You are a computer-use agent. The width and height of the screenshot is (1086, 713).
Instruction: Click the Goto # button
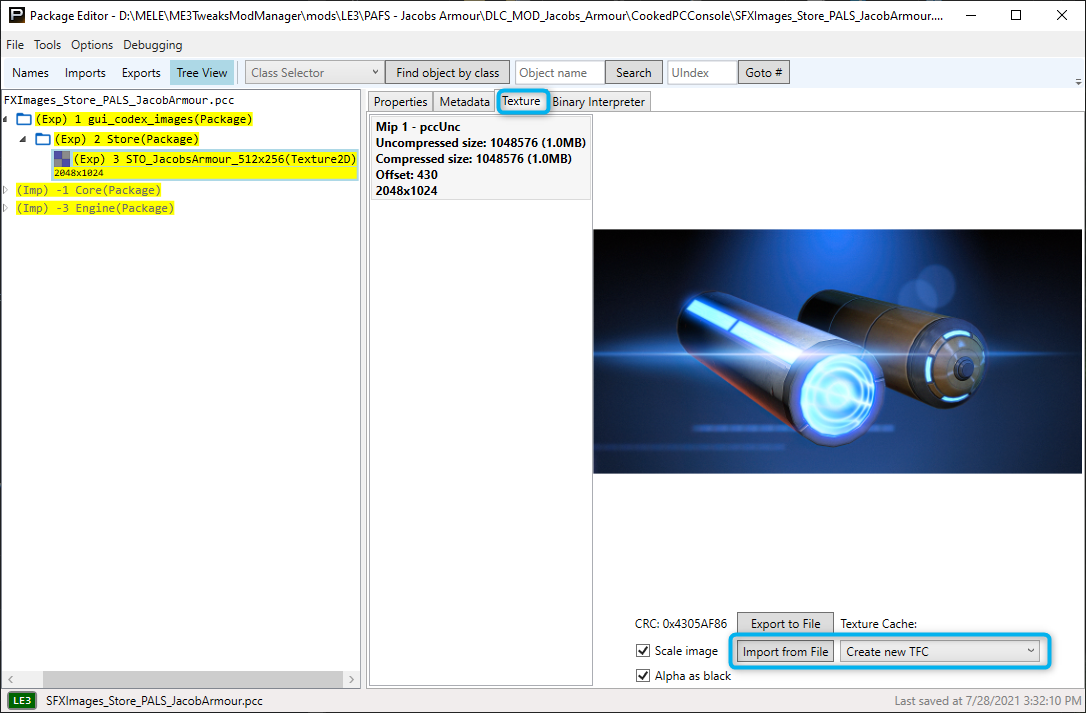tap(764, 73)
